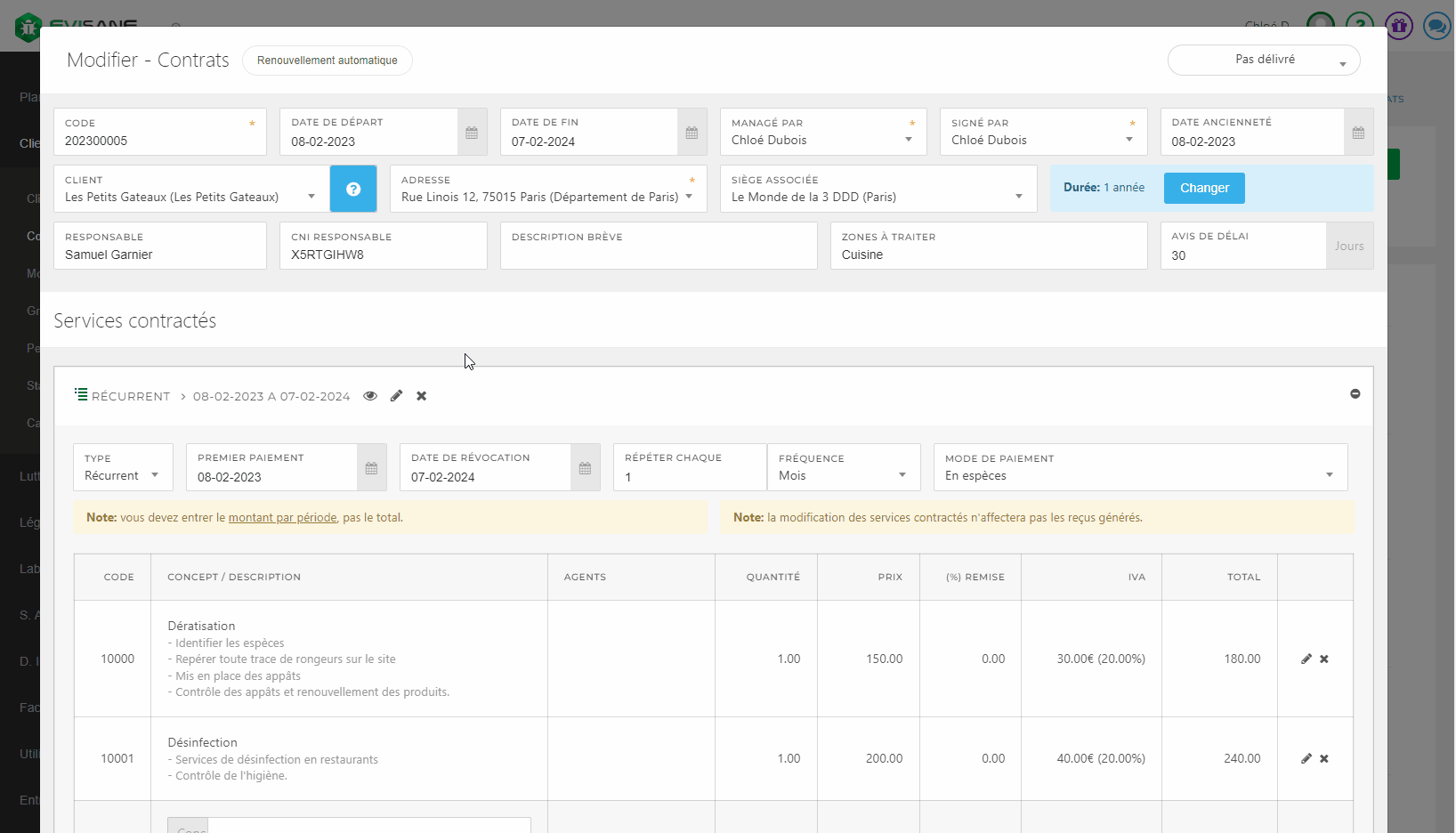Screen dimensions: 1456x833
Task: Edit the Dératisation service line
Action: click(x=1306, y=659)
